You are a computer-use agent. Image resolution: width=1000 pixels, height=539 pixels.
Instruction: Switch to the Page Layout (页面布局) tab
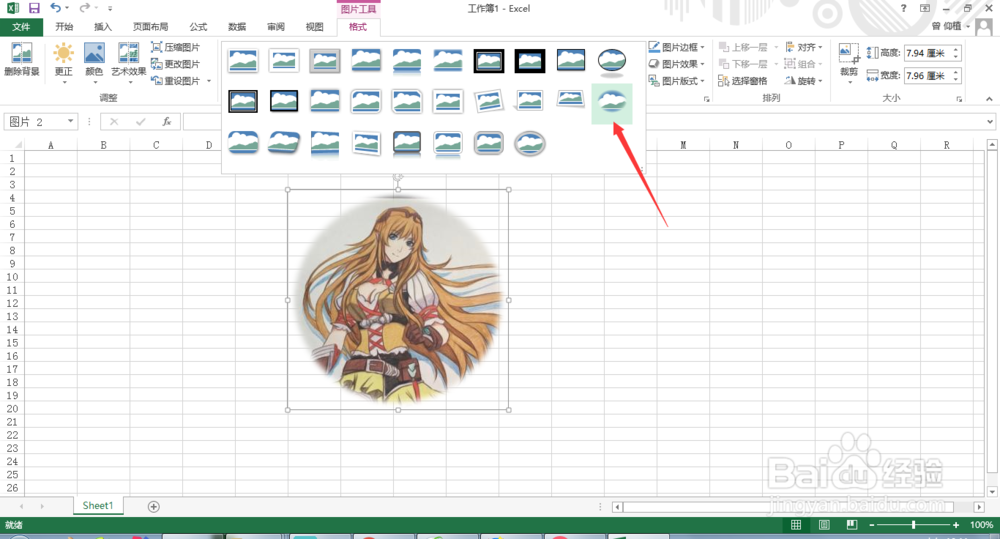[151, 27]
